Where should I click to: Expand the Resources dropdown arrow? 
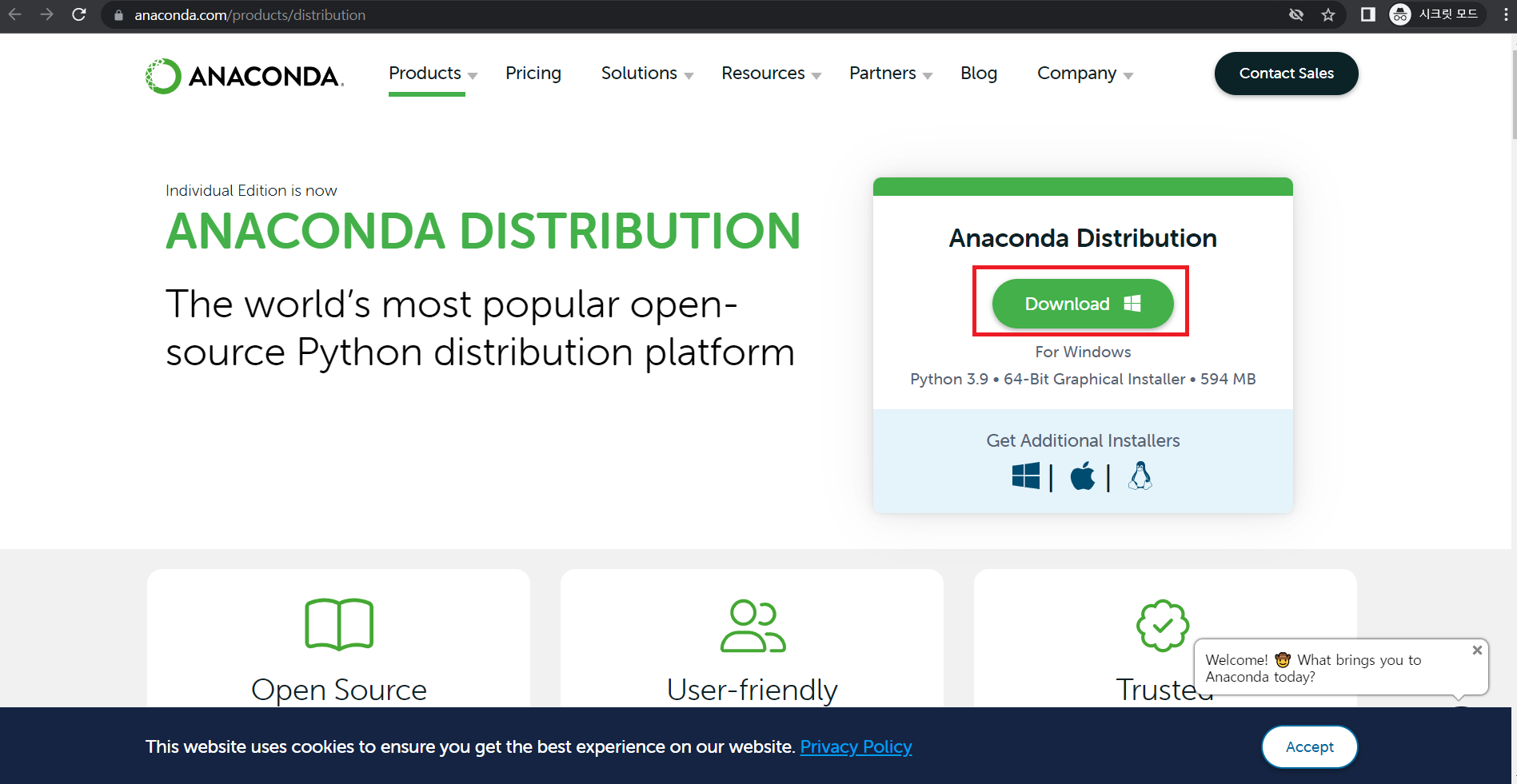(x=816, y=76)
